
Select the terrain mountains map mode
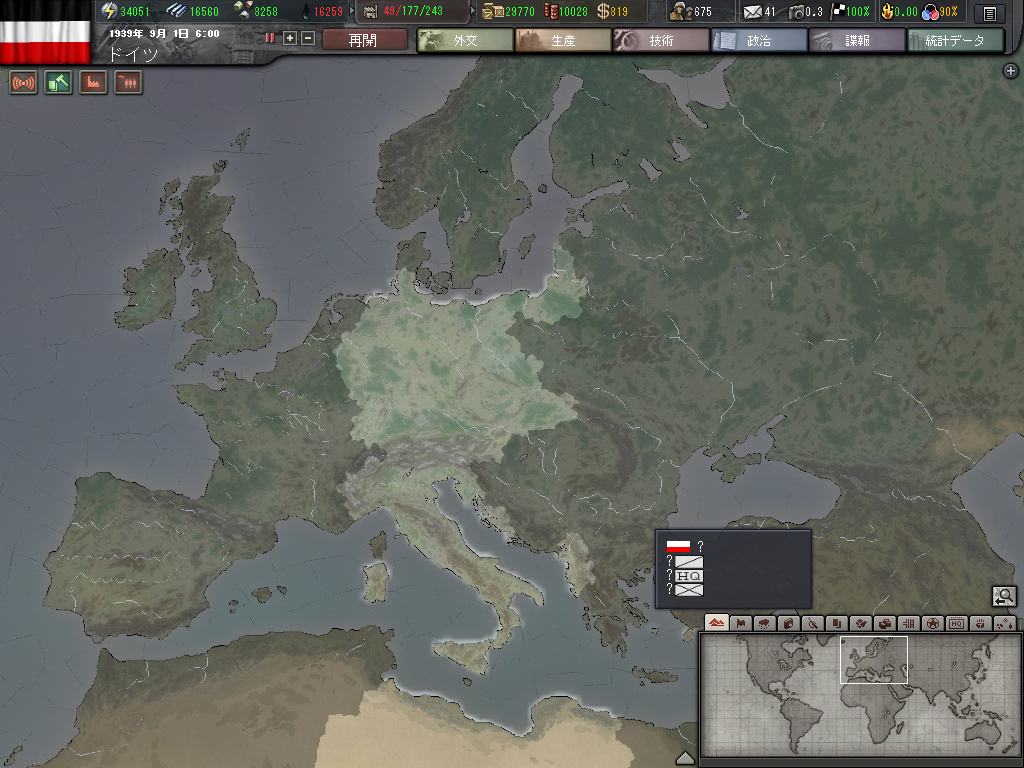click(716, 623)
